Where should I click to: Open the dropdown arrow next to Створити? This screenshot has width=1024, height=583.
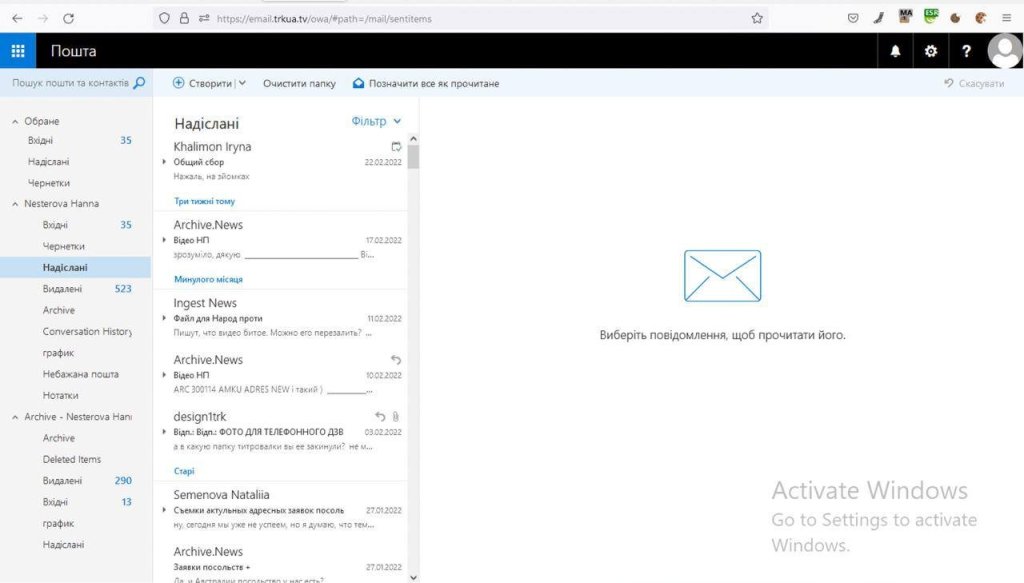242,84
